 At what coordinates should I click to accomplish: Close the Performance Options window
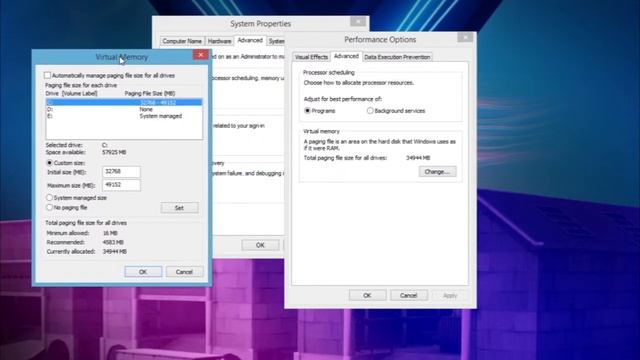pos(465,38)
